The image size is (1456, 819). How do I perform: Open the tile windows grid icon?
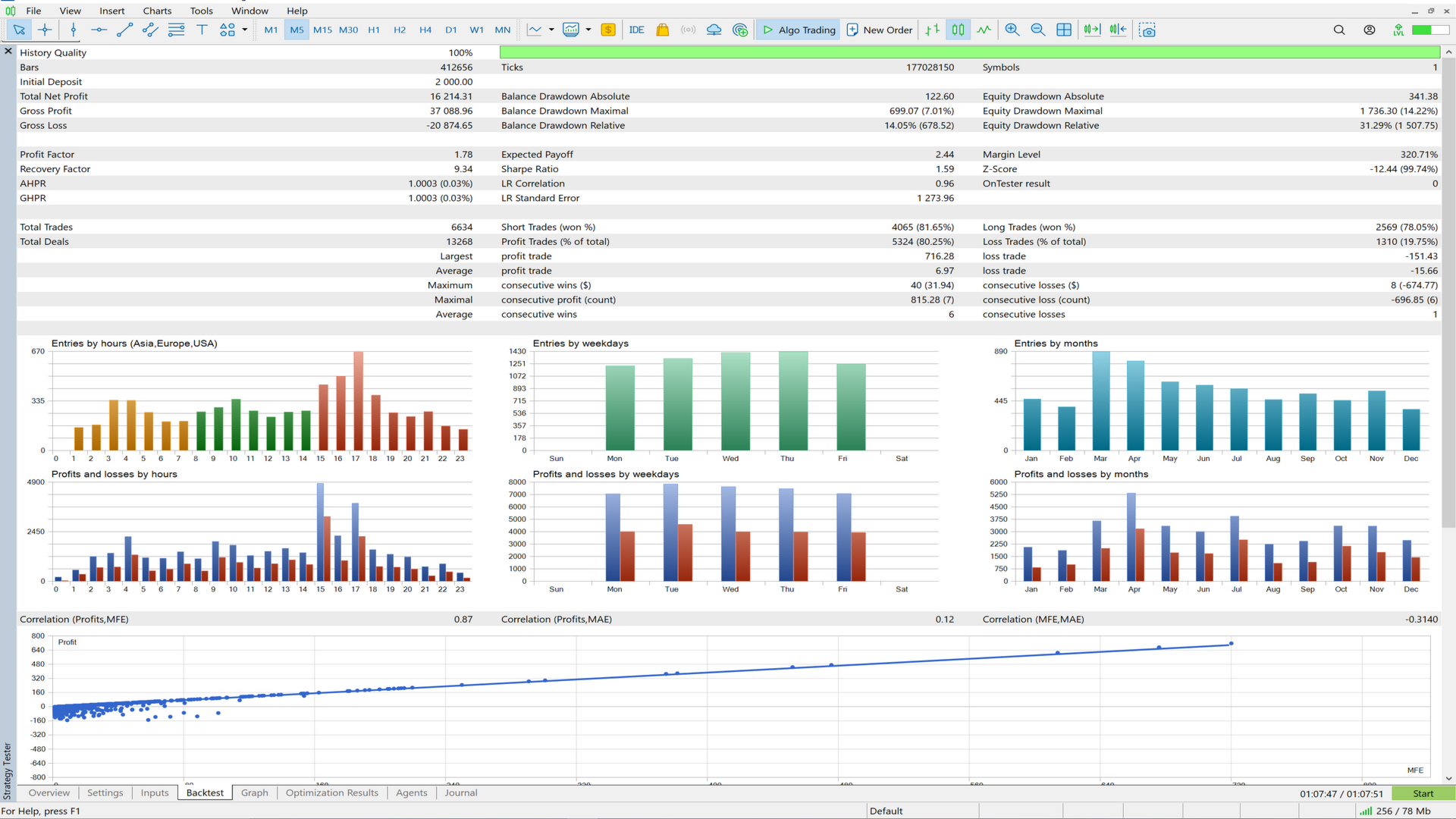(x=1064, y=30)
